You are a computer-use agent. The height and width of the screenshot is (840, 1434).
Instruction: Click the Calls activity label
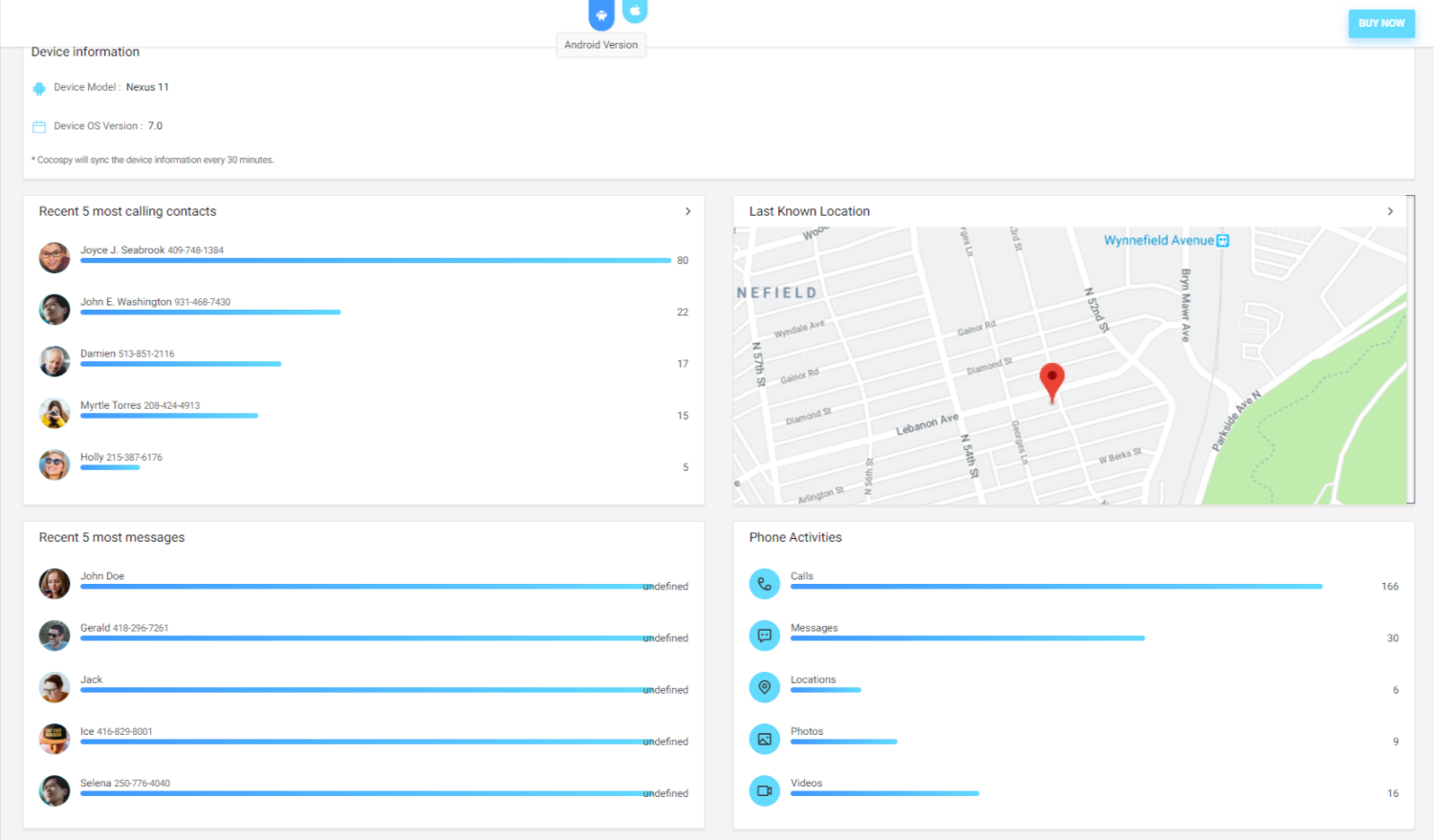(802, 576)
